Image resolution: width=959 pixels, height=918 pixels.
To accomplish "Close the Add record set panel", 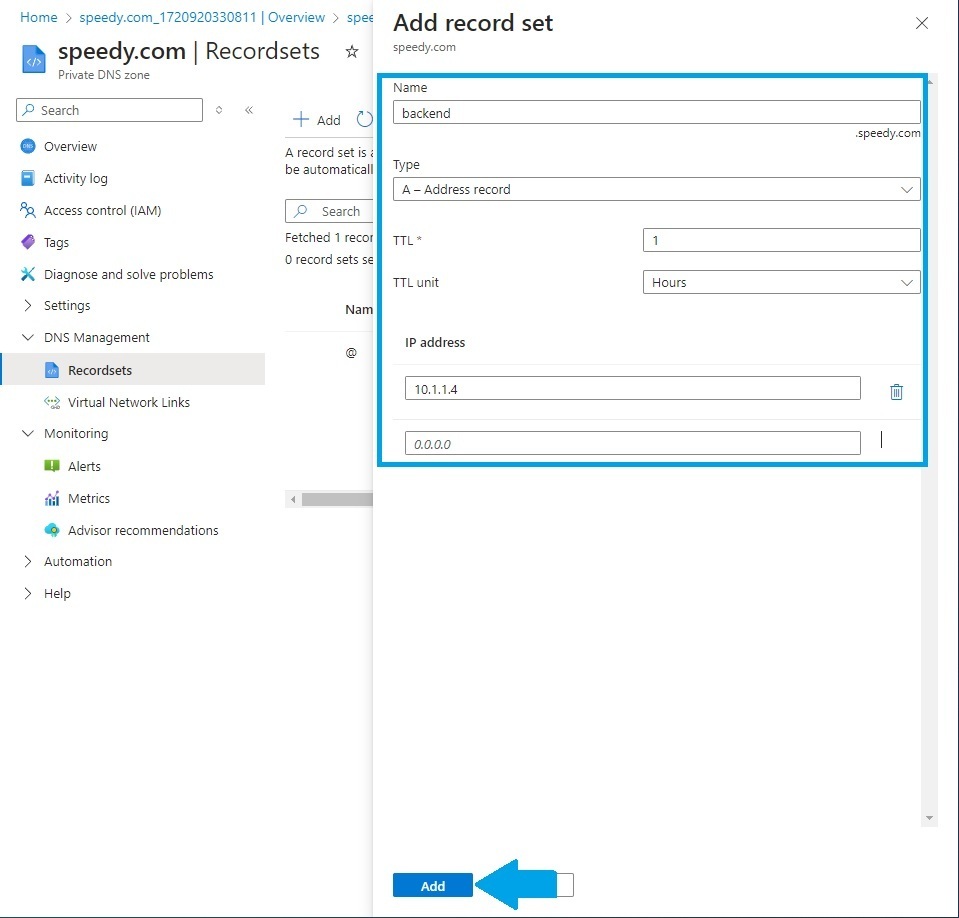I will [x=922, y=23].
